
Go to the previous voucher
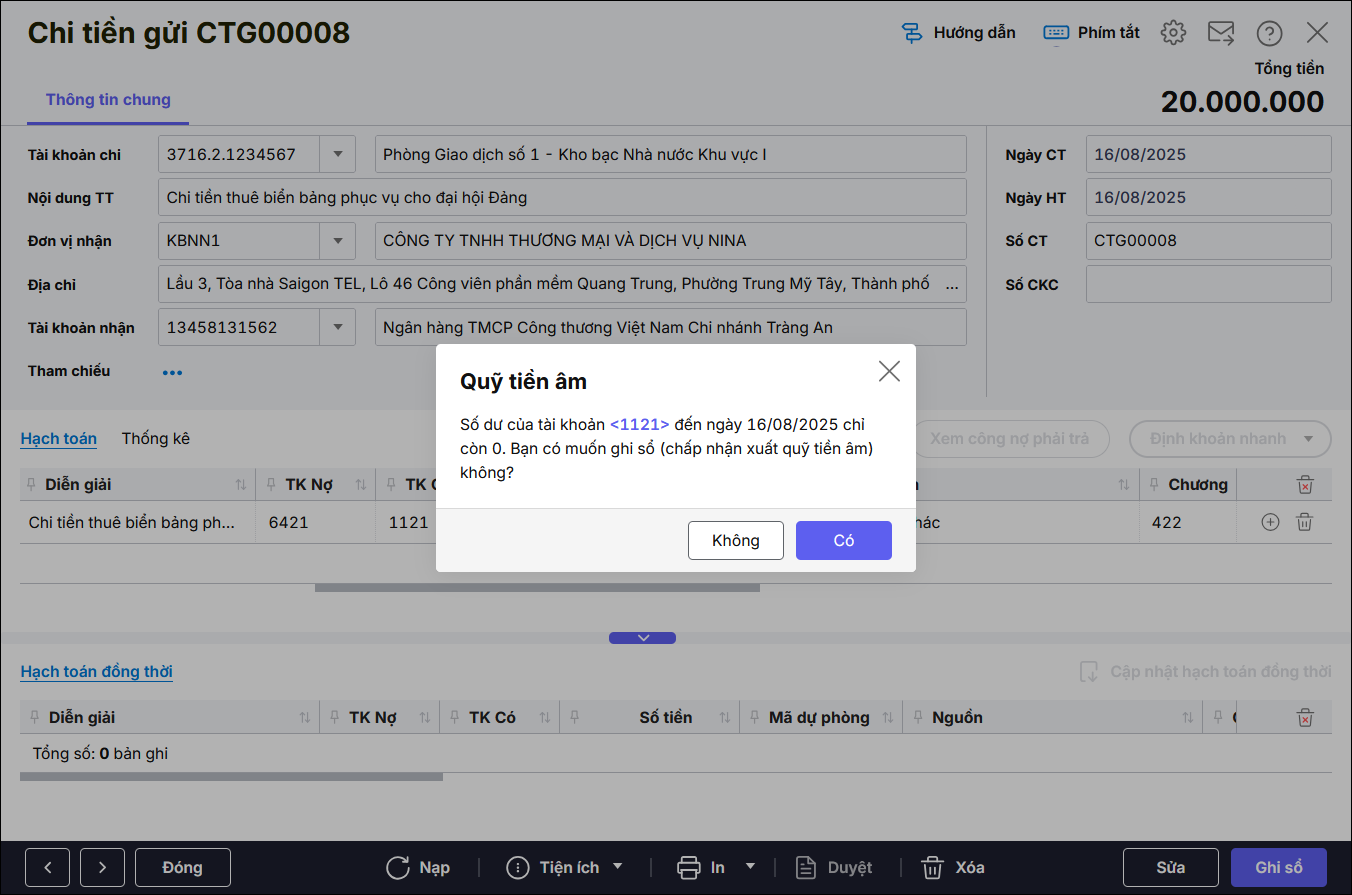[48, 868]
